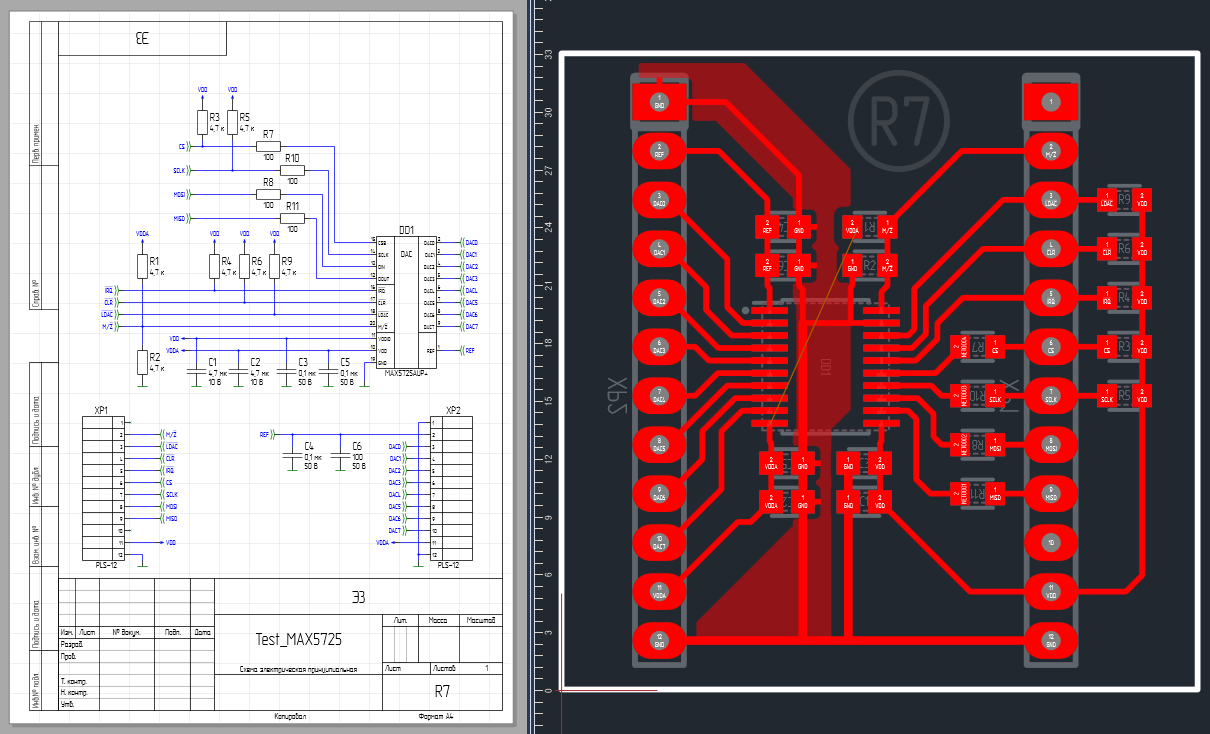Click pad 10 DAC7 on left PCB header
The width and height of the screenshot is (1210, 734).
point(659,542)
